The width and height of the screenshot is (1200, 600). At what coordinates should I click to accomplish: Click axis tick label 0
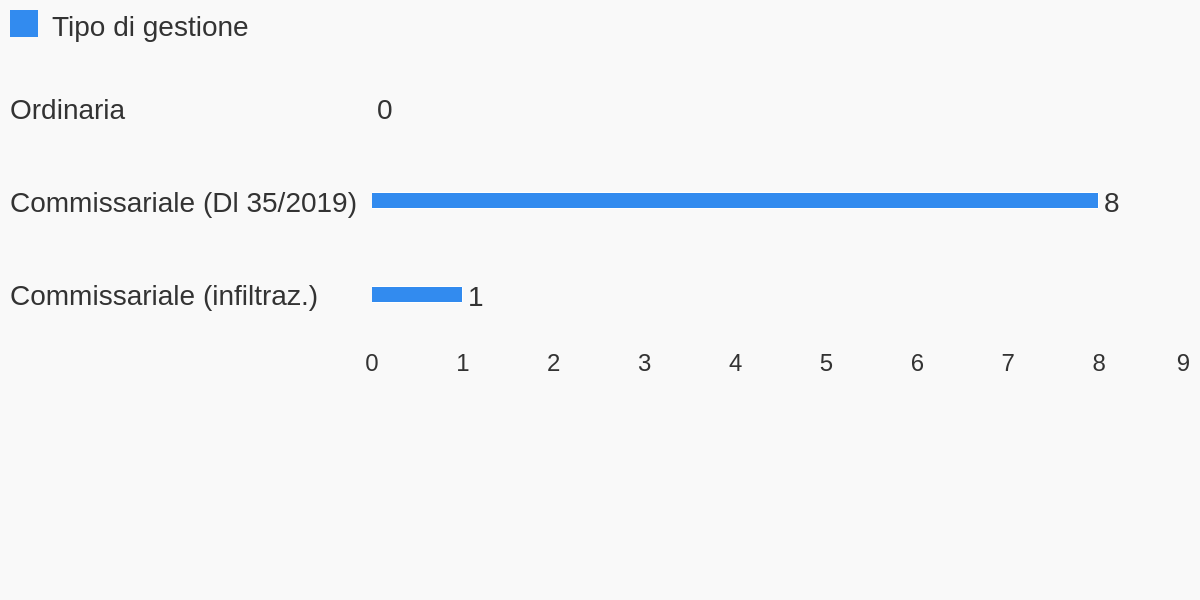(372, 363)
